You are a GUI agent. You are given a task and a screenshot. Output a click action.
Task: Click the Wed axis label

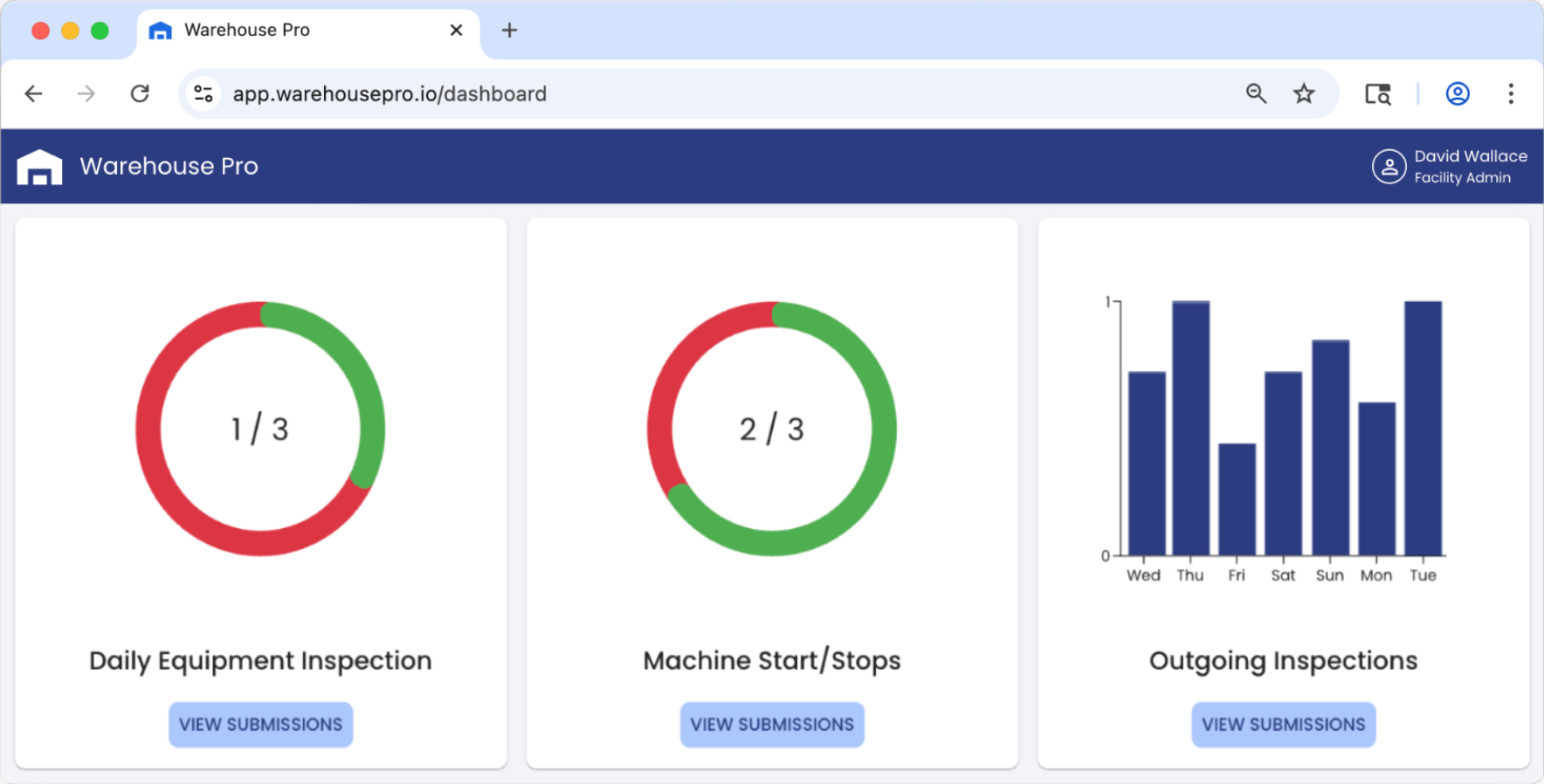1143,575
